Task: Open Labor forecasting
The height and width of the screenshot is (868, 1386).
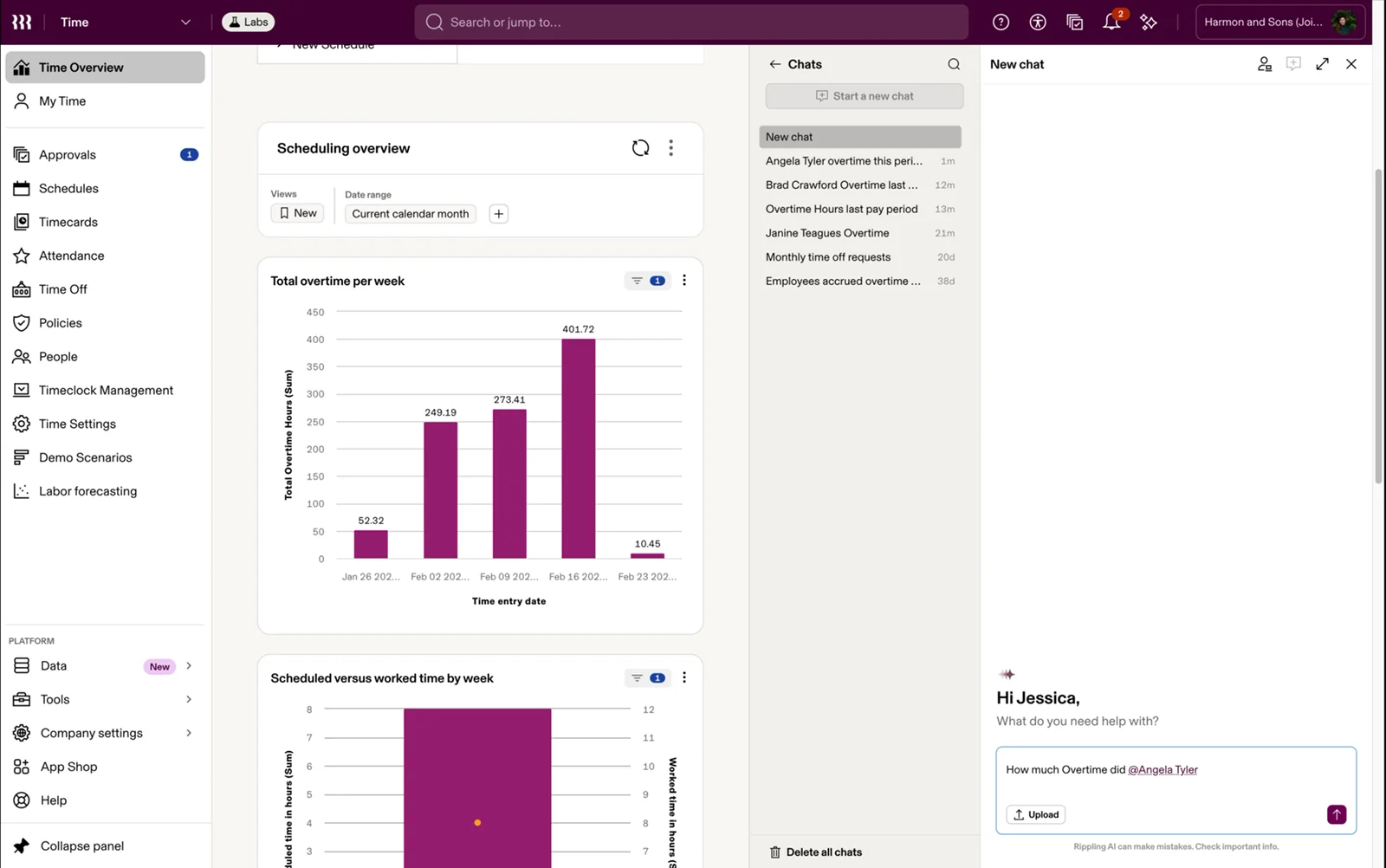Action: click(106, 491)
